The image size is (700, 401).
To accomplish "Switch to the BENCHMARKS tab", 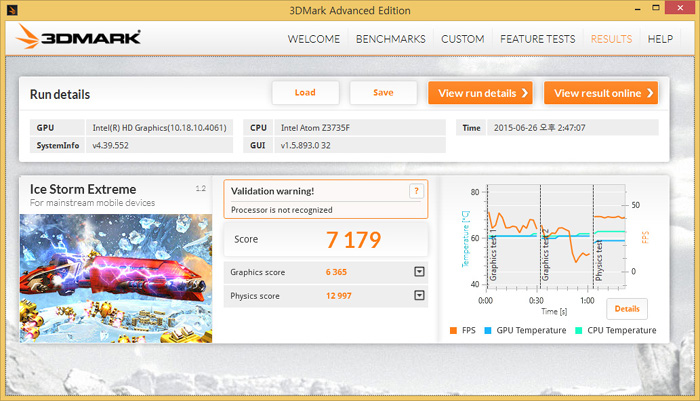I will (x=391, y=39).
